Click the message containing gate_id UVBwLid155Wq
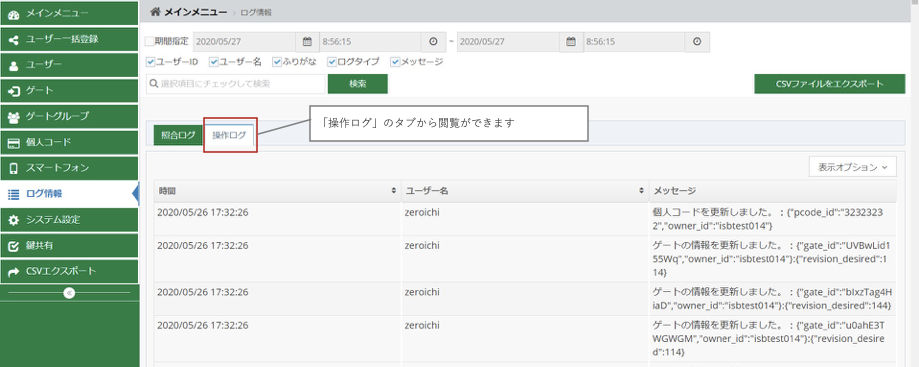 click(x=772, y=259)
